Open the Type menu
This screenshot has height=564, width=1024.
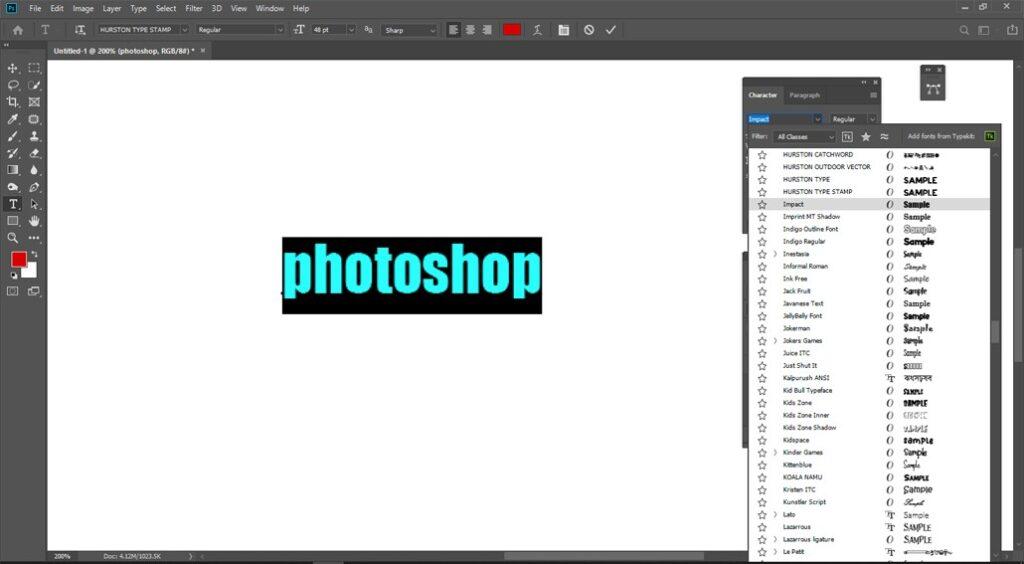click(138, 8)
